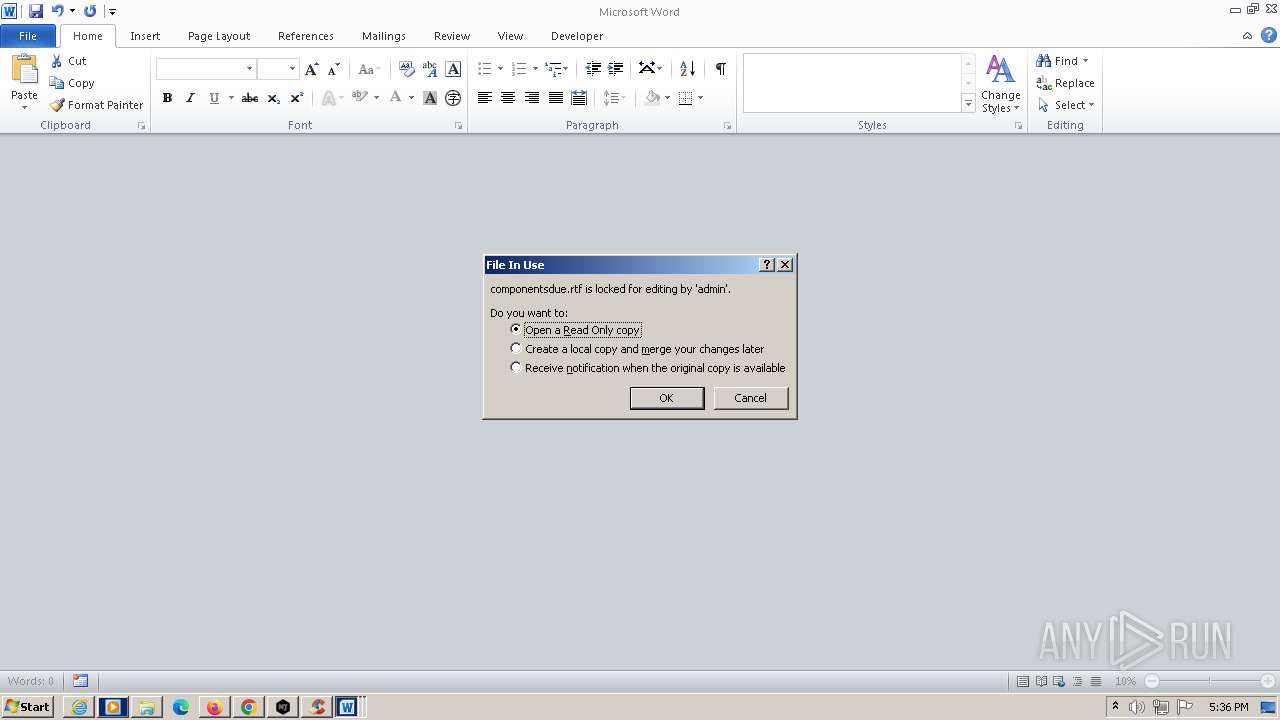Toggle Bold formatting

tap(167, 98)
